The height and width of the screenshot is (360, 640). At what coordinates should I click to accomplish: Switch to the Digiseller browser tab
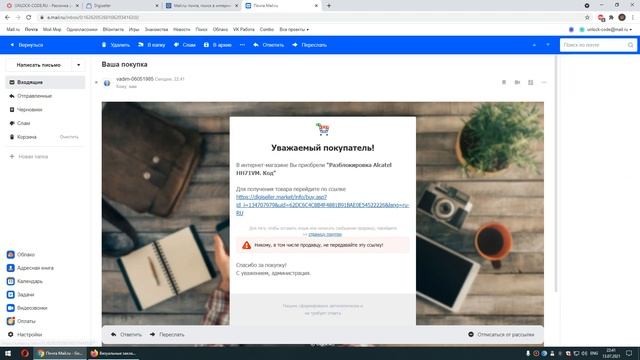(x=122, y=6)
